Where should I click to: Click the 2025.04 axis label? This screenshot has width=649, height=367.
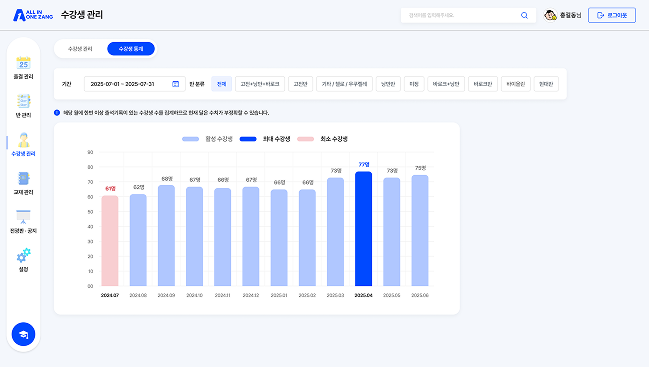click(x=363, y=295)
